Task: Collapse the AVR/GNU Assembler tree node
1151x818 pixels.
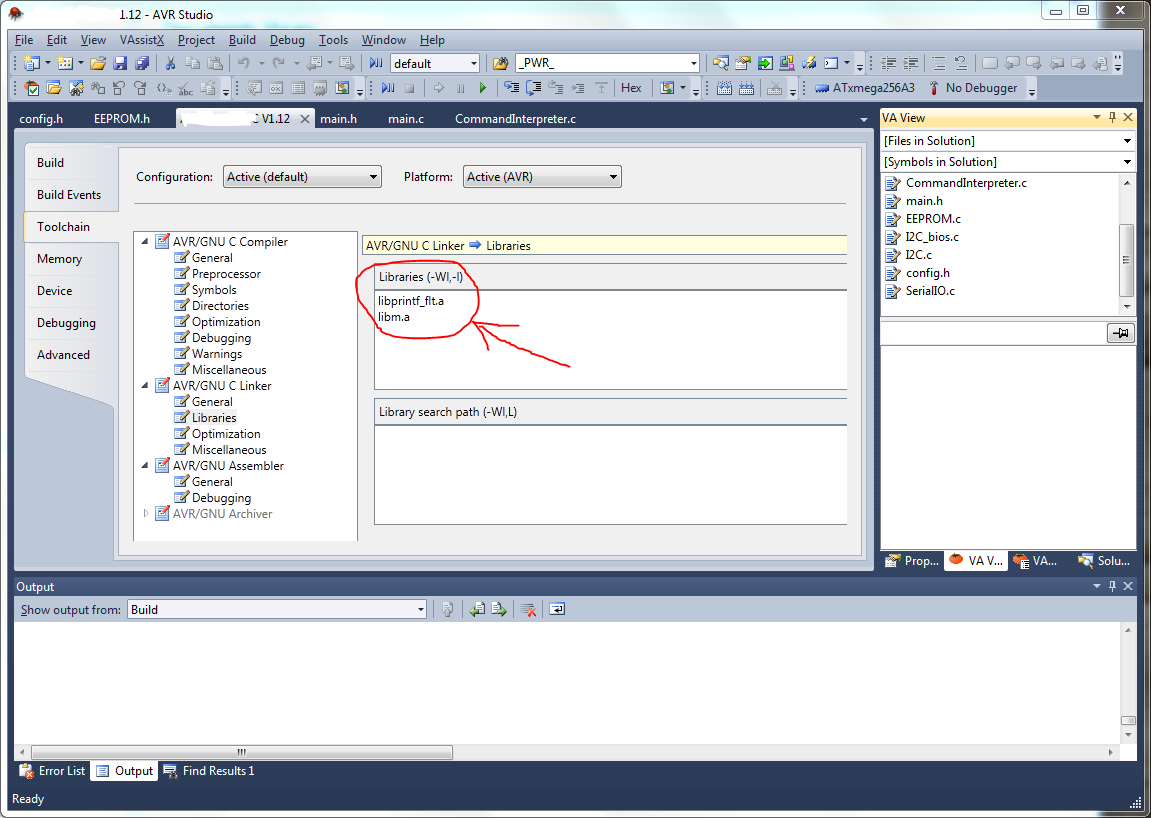Action: click(x=145, y=466)
